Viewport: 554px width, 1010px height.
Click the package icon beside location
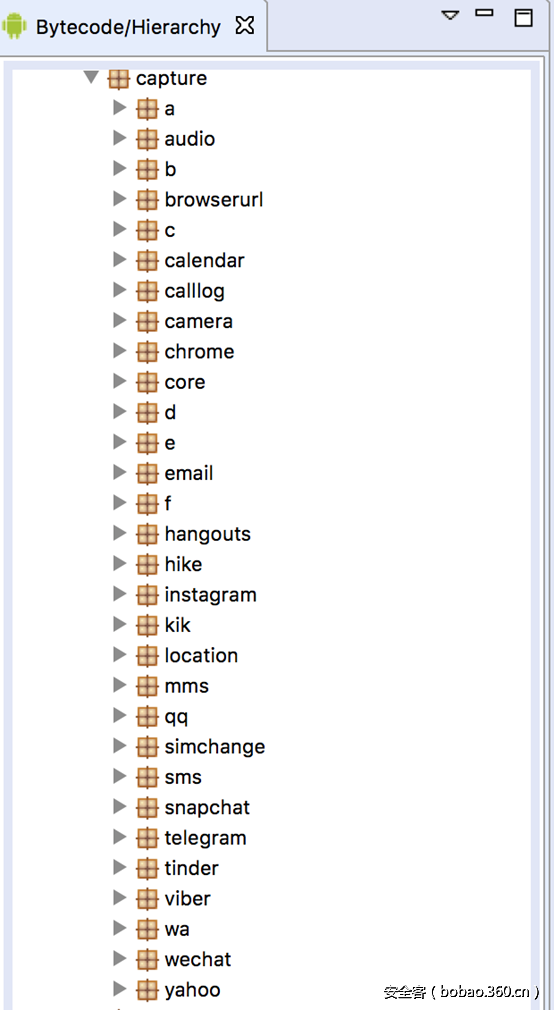pyautogui.click(x=148, y=656)
